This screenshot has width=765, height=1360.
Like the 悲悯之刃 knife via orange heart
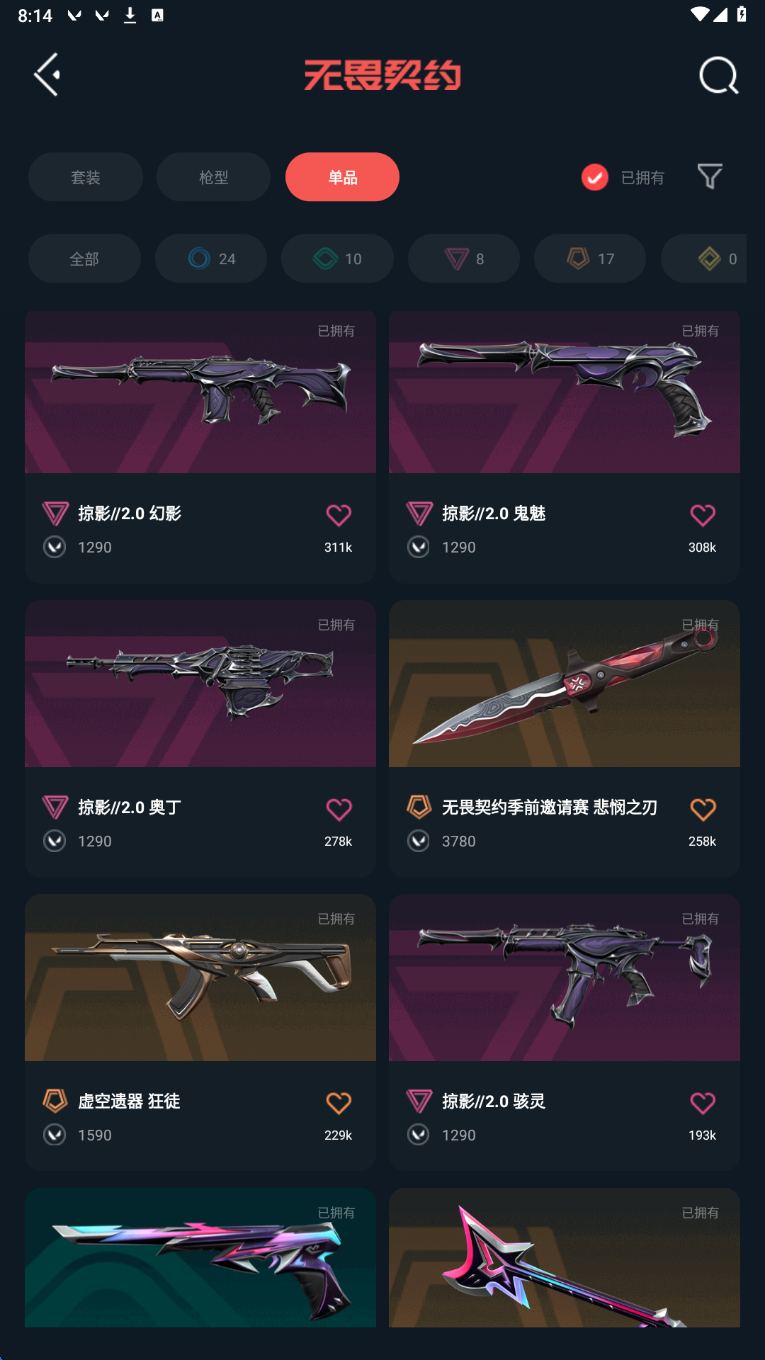[x=703, y=809]
